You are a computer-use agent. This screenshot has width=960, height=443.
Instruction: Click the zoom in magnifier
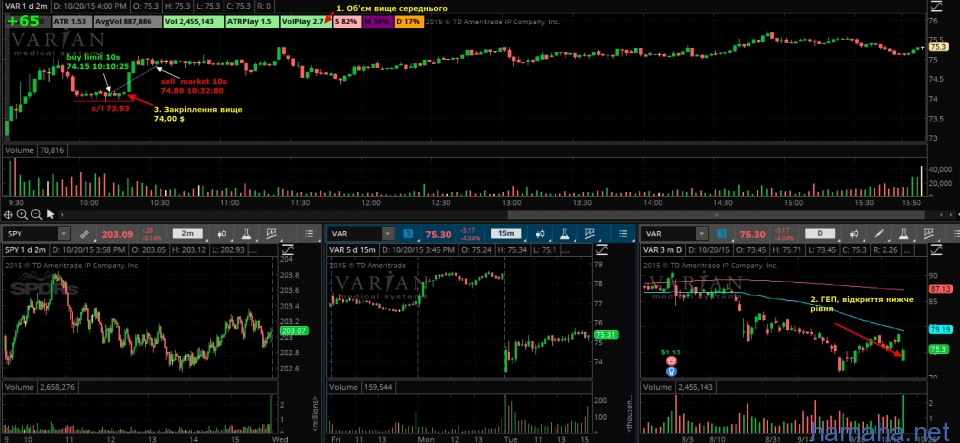[22, 215]
